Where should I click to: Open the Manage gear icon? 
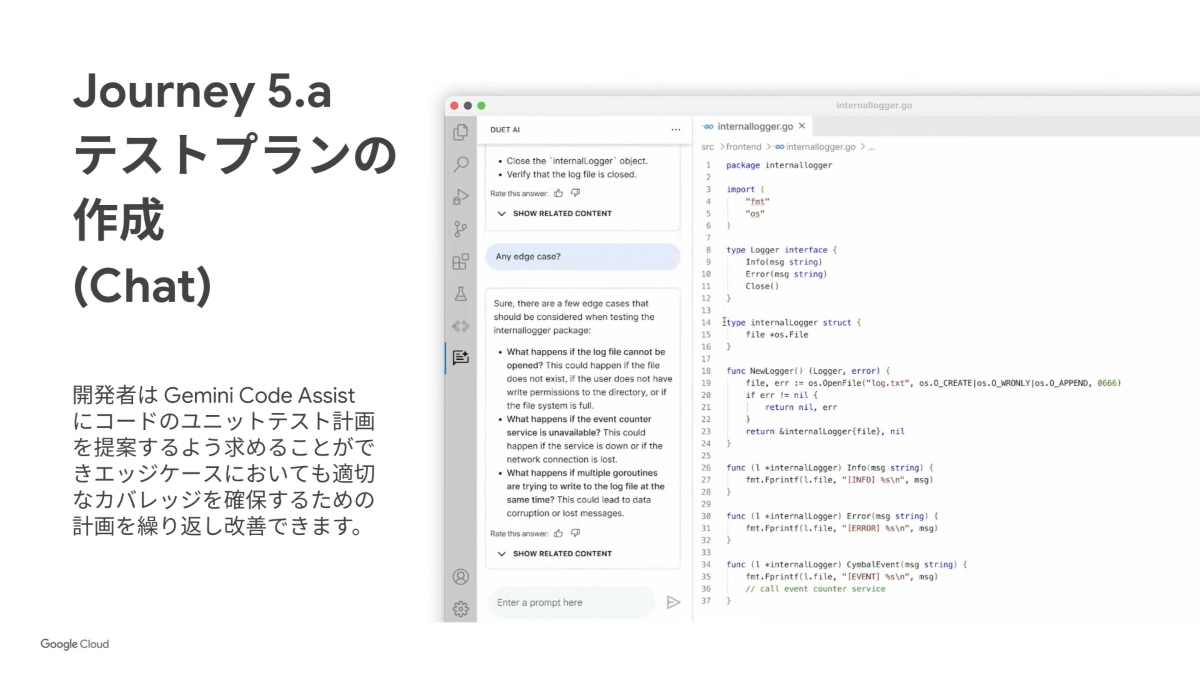[460, 608]
